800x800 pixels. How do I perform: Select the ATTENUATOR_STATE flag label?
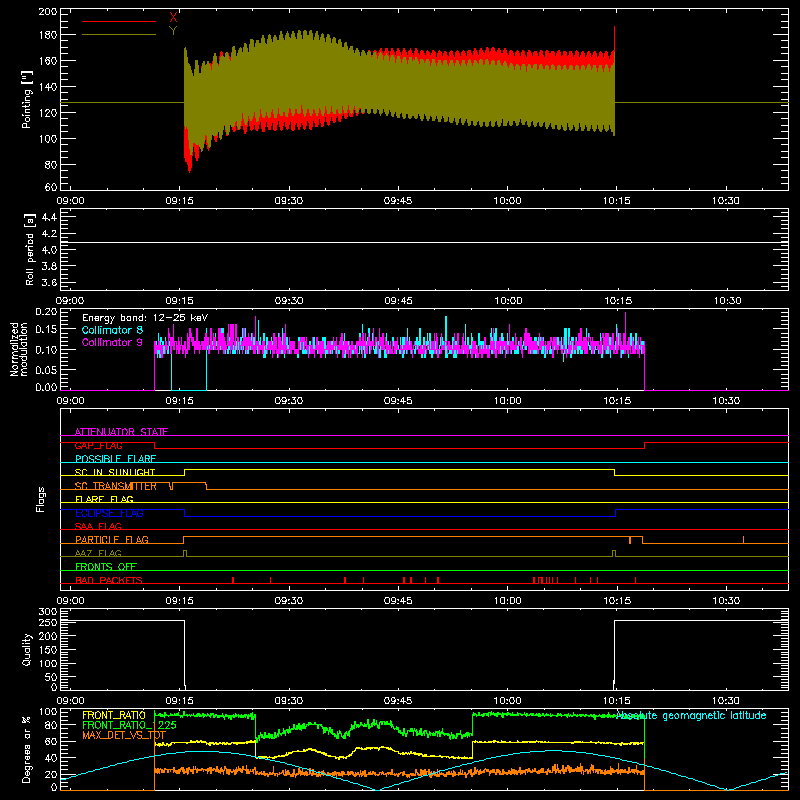[x=121, y=432]
